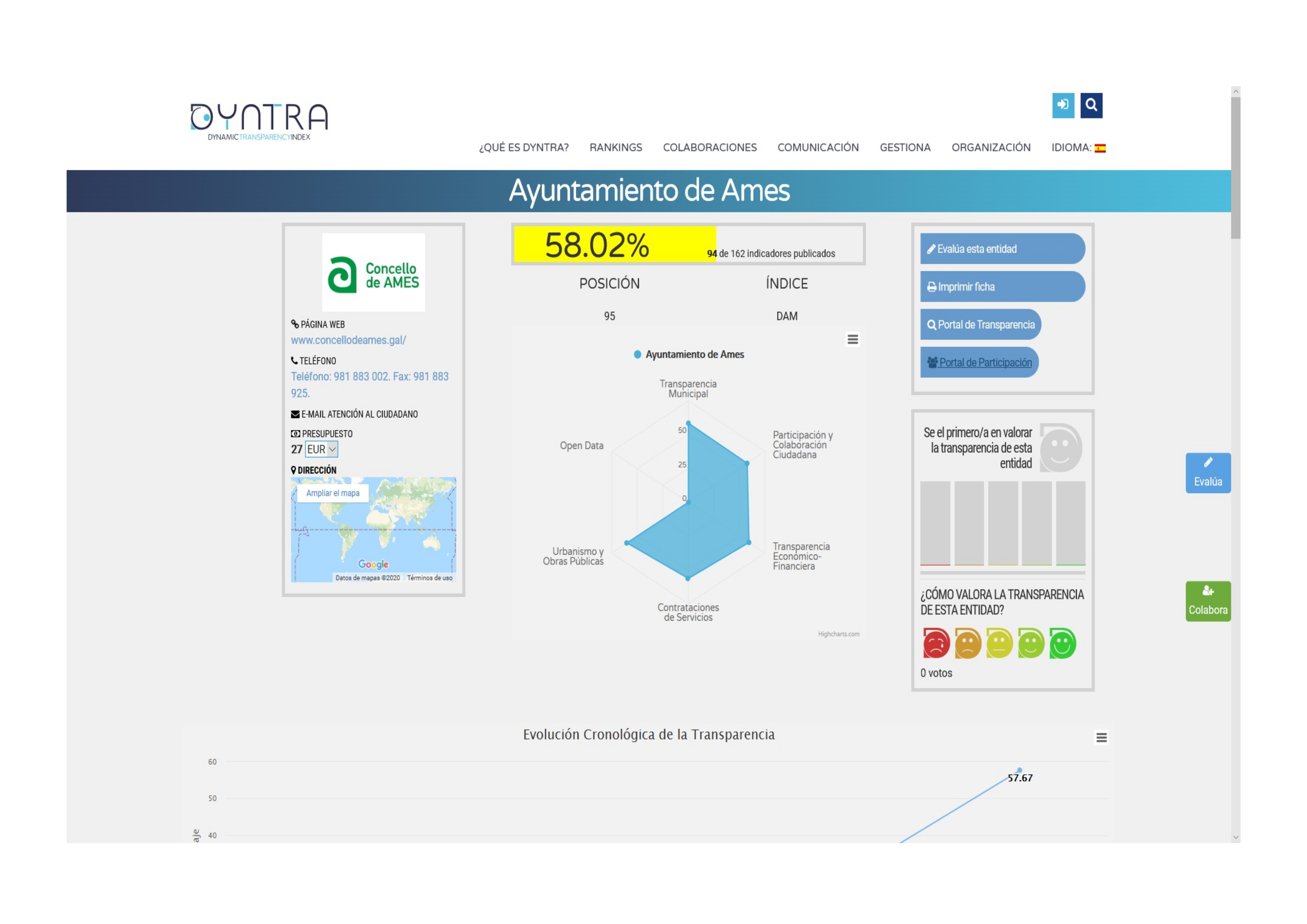Vote with the yellow neutral face
Image resolution: width=1307 pixels, height=924 pixels.
pos(999,643)
